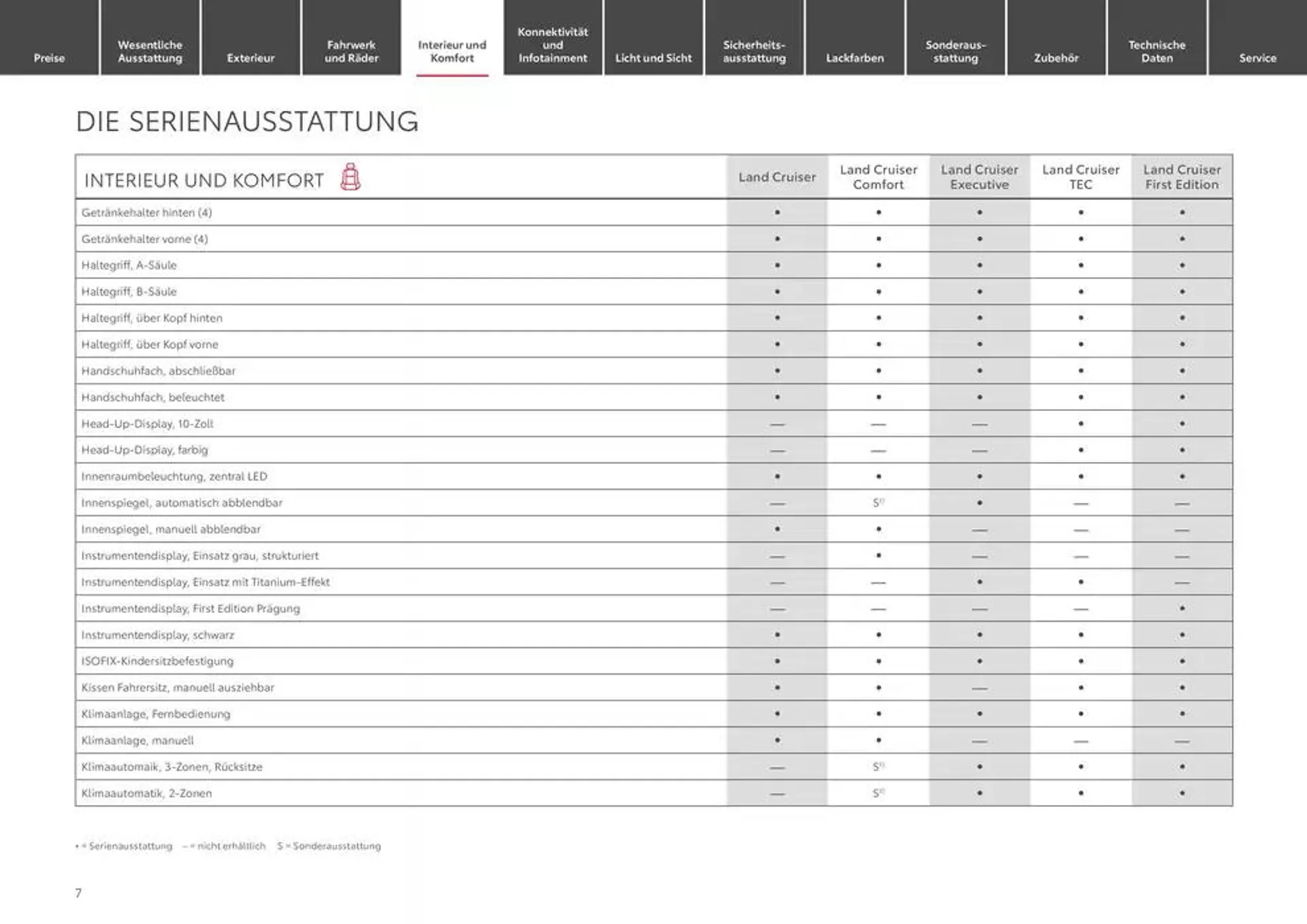Select Head-Up-Display, 10-Zoll row label
This screenshot has width=1307, height=924.
pyautogui.click(x=147, y=424)
